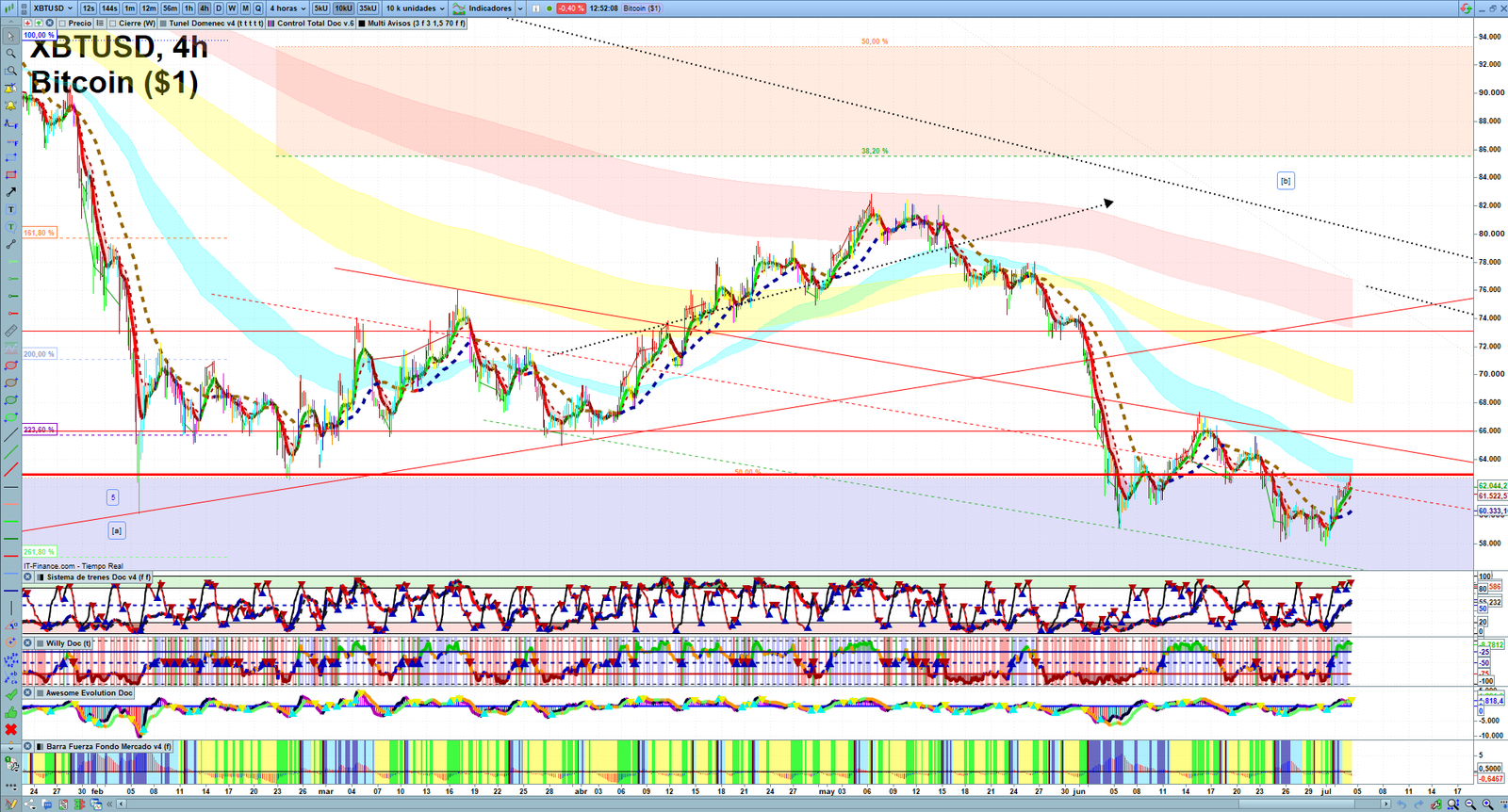Open the 10 k unidades dropdown
1508x812 pixels.
click(415, 8)
